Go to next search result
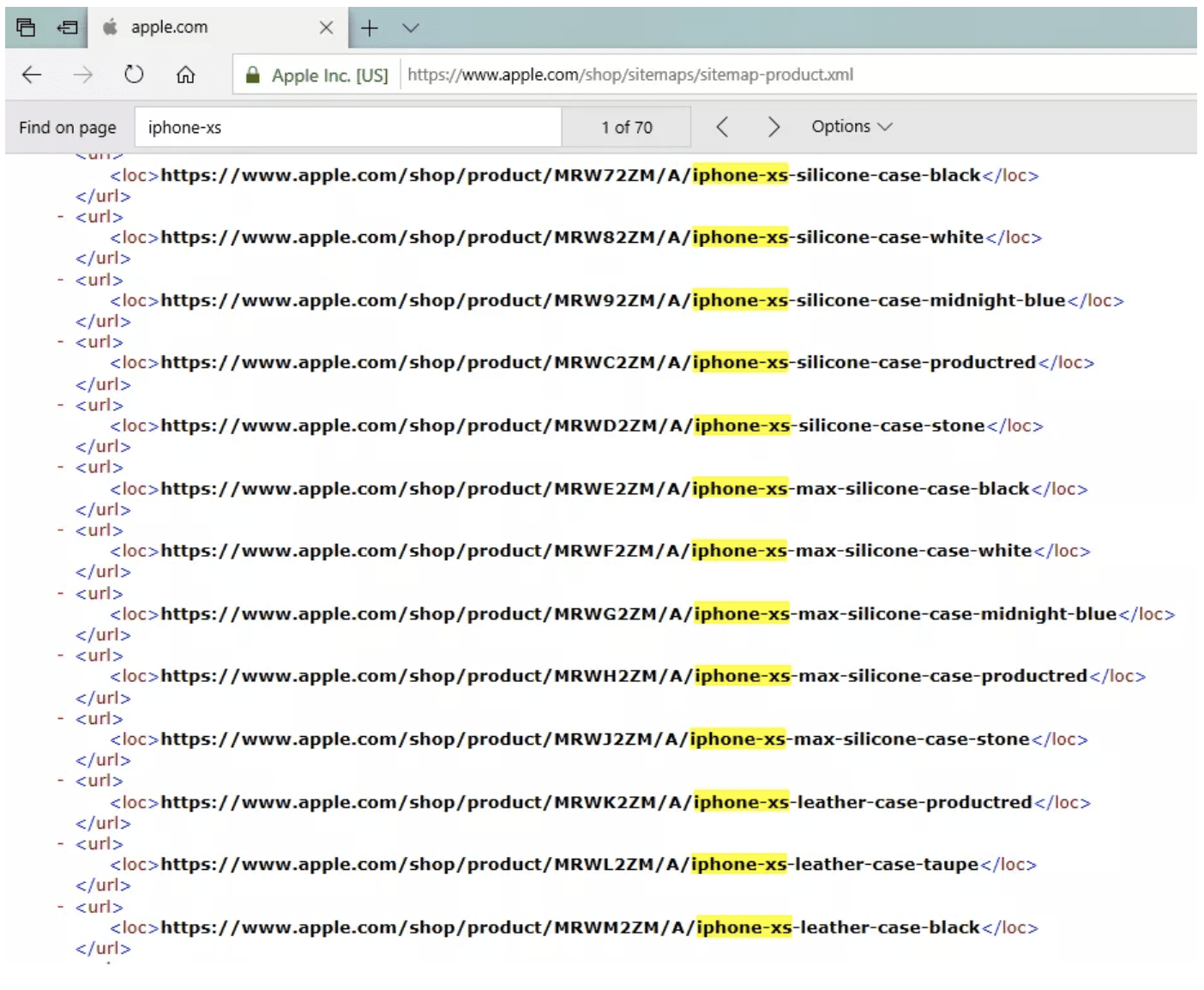 (774, 127)
